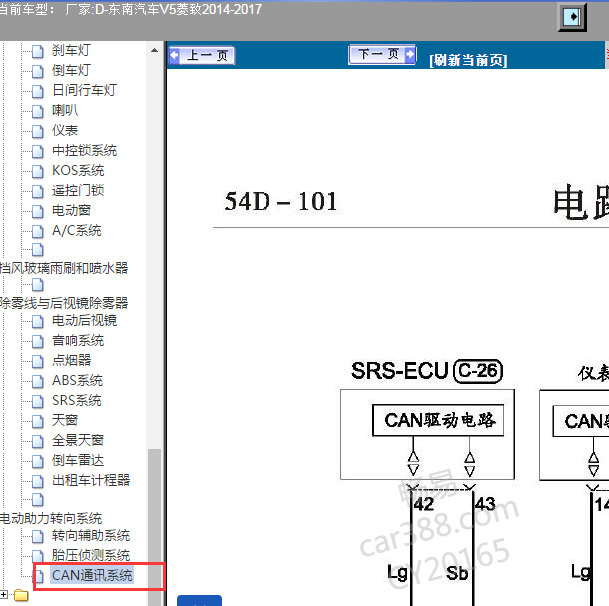The image size is (609, 606).
Task: Go to next page with 下一页
Action: click(x=383, y=54)
